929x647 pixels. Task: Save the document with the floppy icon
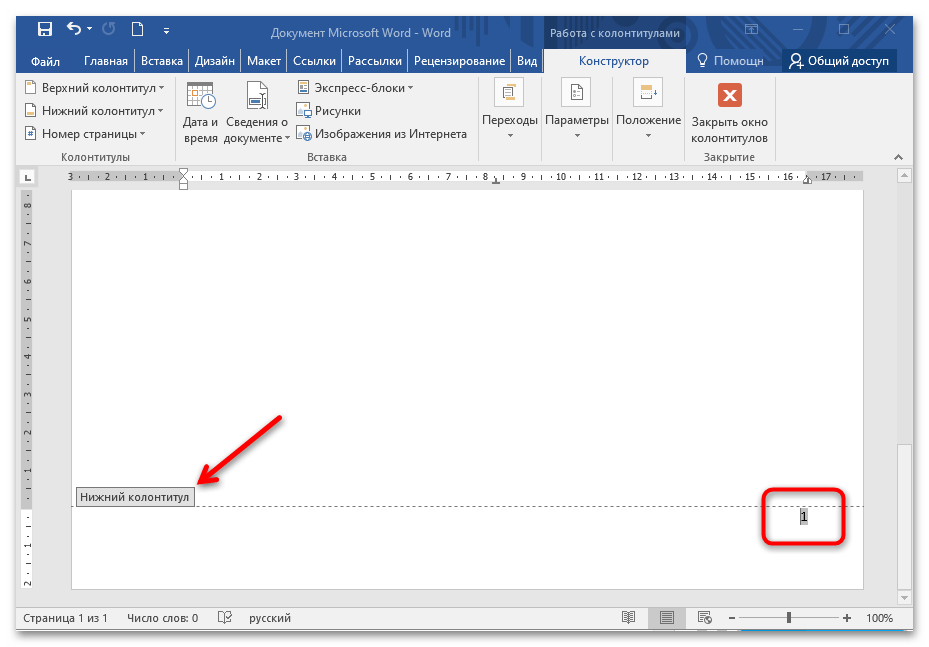pyautogui.click(x=44, y=28)
